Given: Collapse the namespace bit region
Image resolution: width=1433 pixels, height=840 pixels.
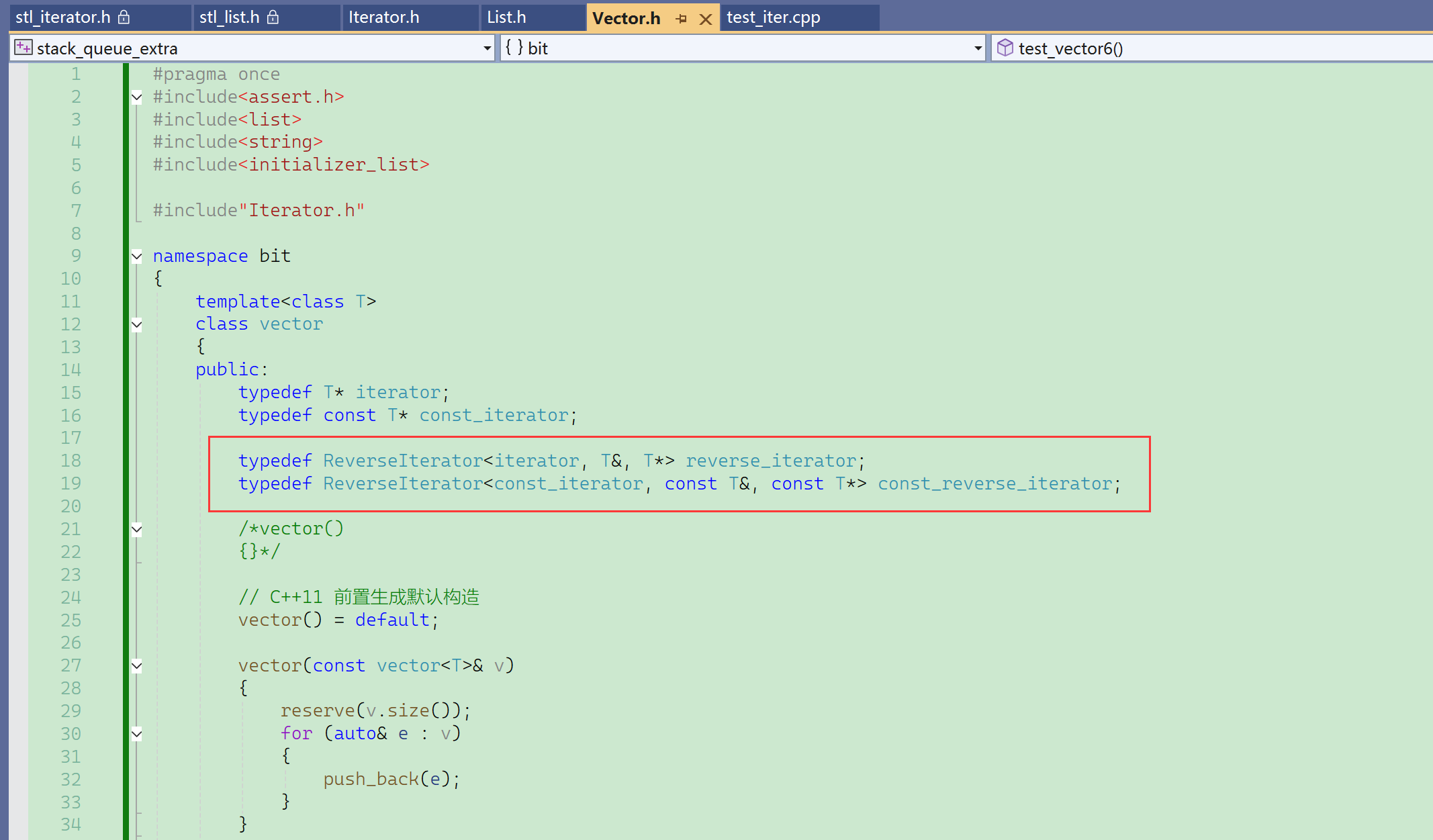Looking at the screenshot, I should pos(137,256).
